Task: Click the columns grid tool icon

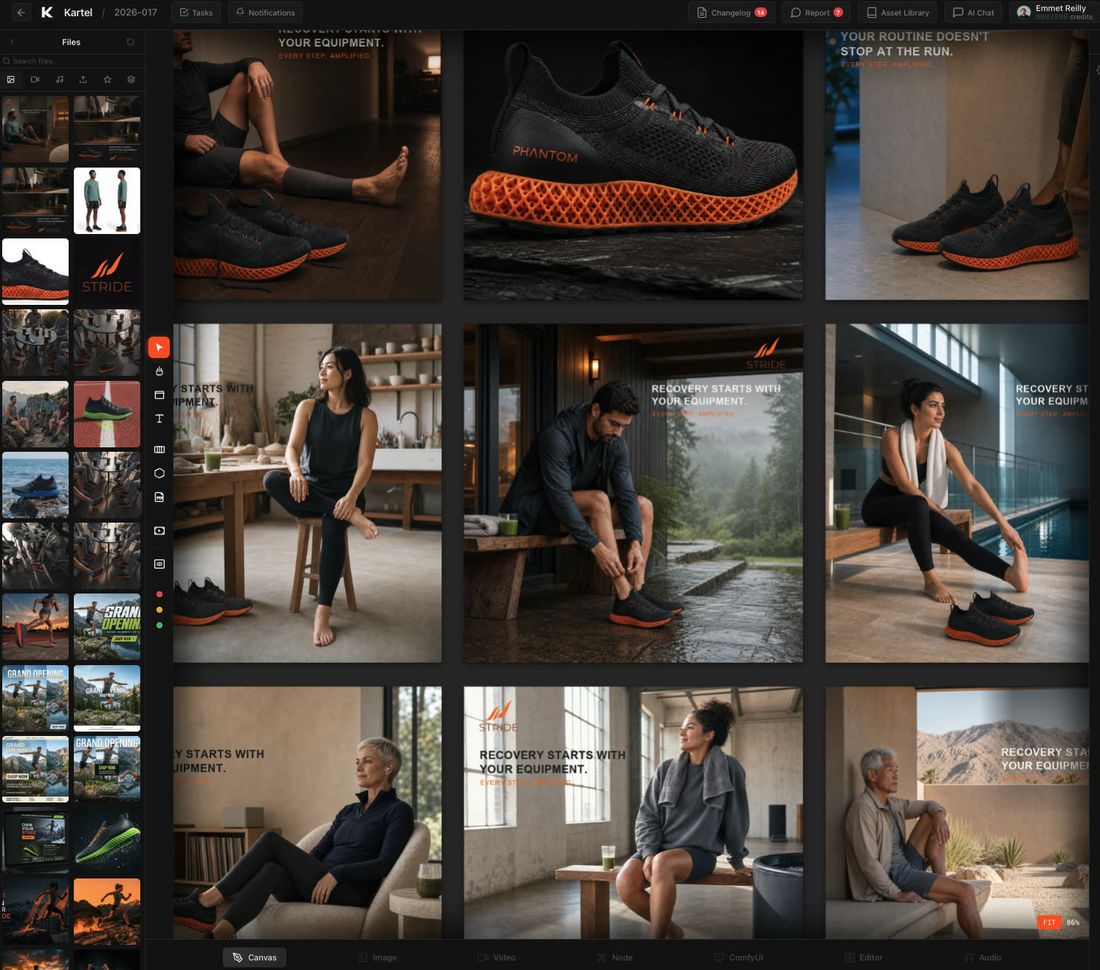Action: tap(159, 450)
